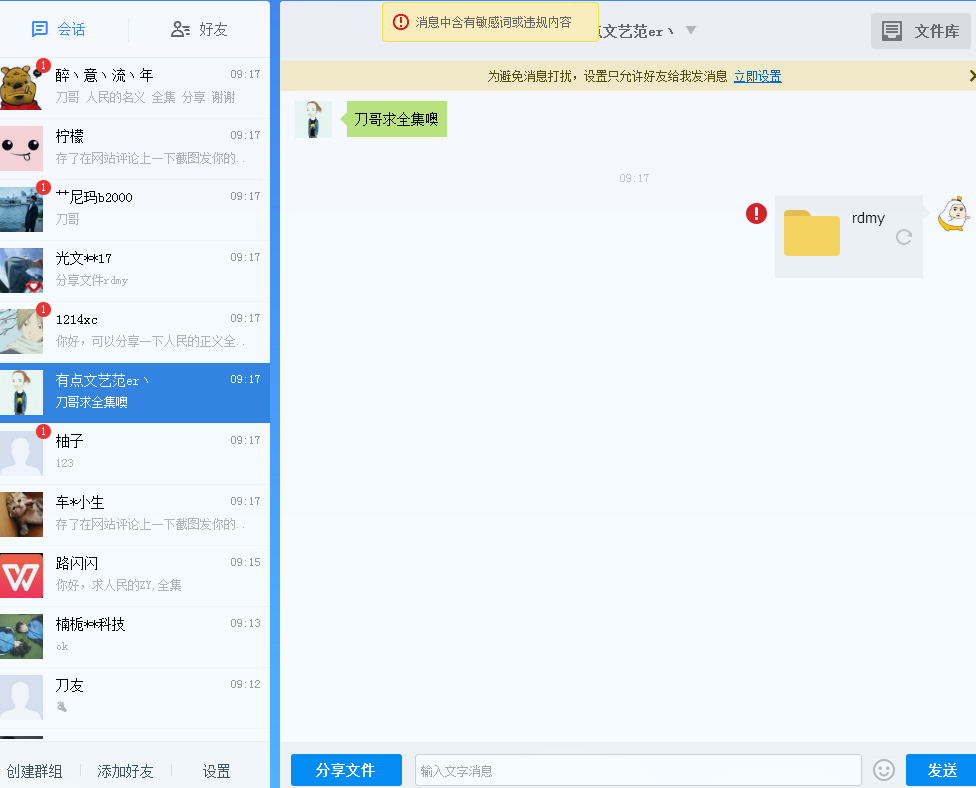Close the yellow notification banner
Screen dimensions: 976x788
[x=971, y=76]
